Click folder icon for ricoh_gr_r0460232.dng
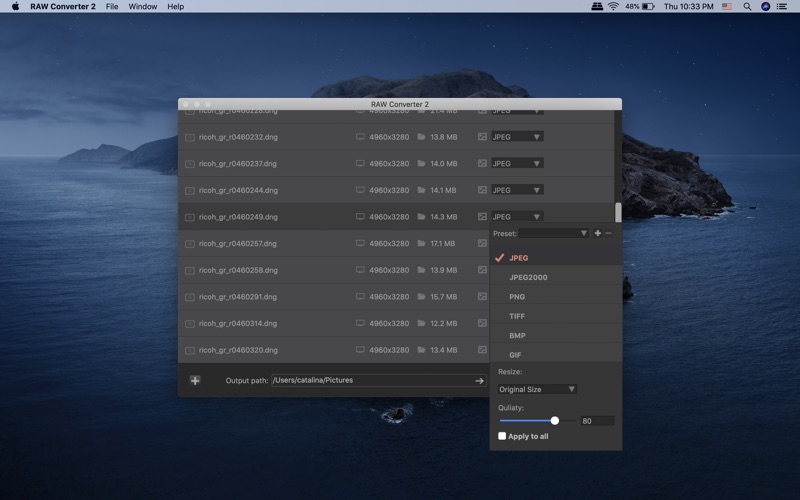The image size is (800, 500). tap(421, 137)
